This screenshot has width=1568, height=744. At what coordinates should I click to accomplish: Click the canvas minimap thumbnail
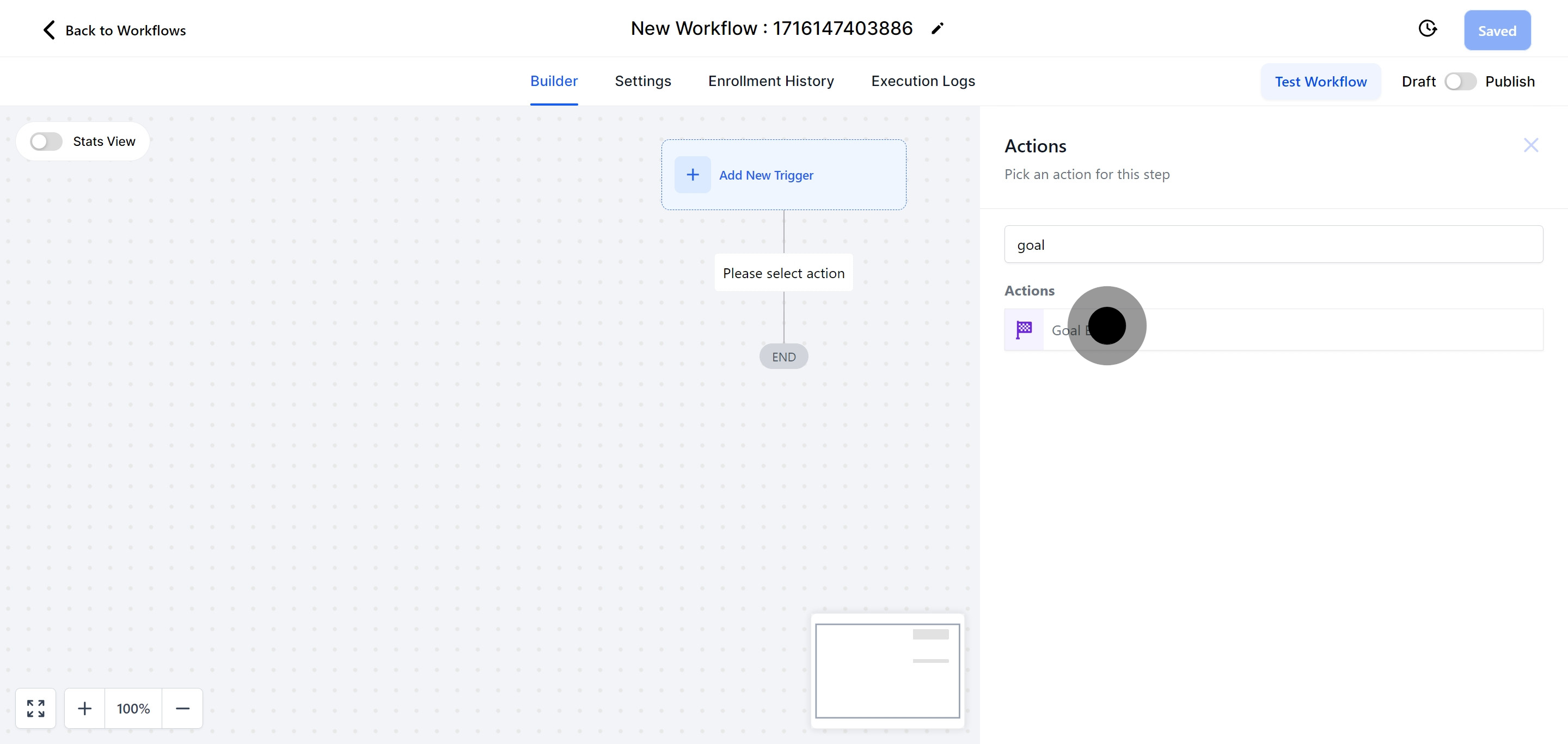click(887, 671)
